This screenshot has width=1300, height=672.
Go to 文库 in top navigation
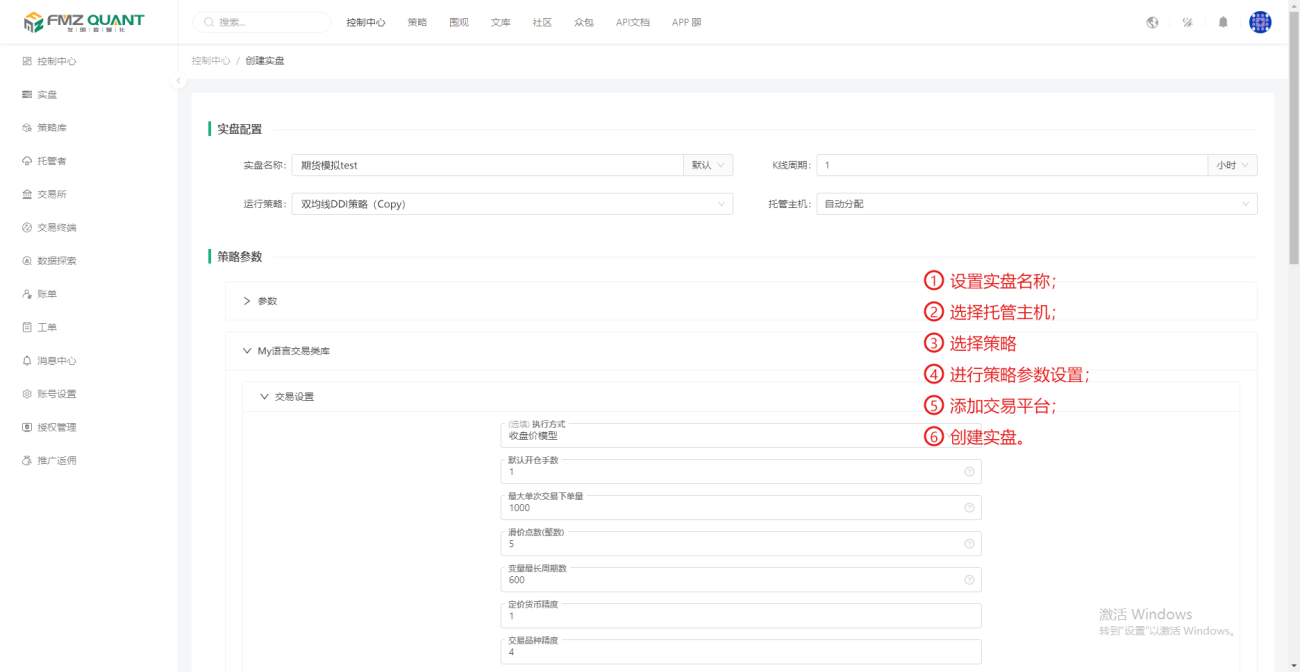tap(500, 22)
